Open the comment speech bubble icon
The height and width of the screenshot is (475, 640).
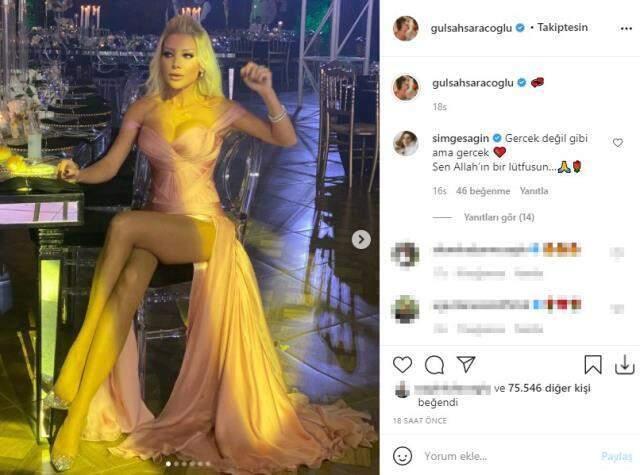coord(434,364)
